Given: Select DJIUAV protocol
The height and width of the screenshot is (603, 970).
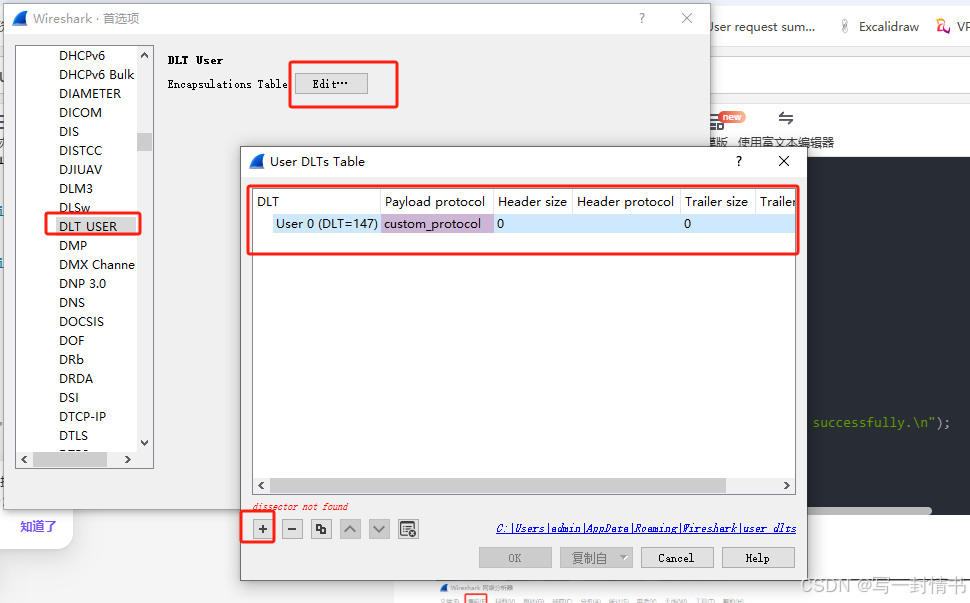Looking at the screenshot, I should coord(80,169).
